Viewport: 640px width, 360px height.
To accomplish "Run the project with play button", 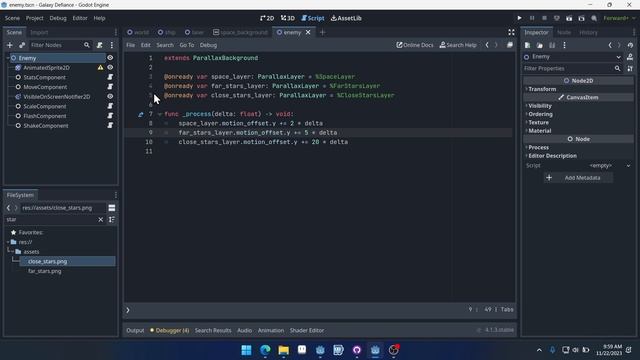I will [519, 18].
